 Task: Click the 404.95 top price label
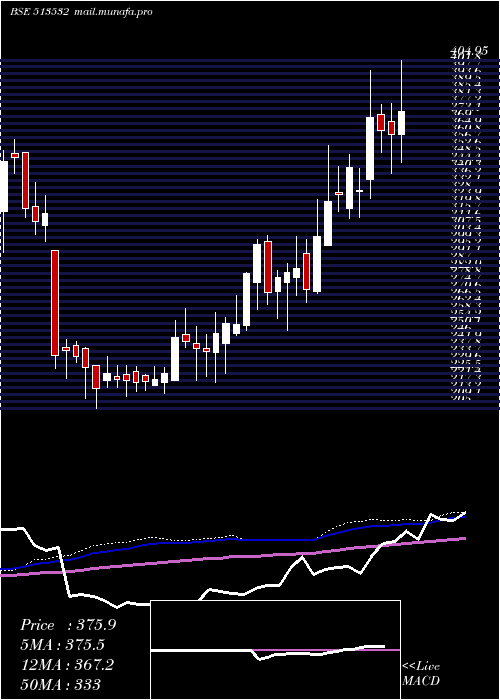468,52
